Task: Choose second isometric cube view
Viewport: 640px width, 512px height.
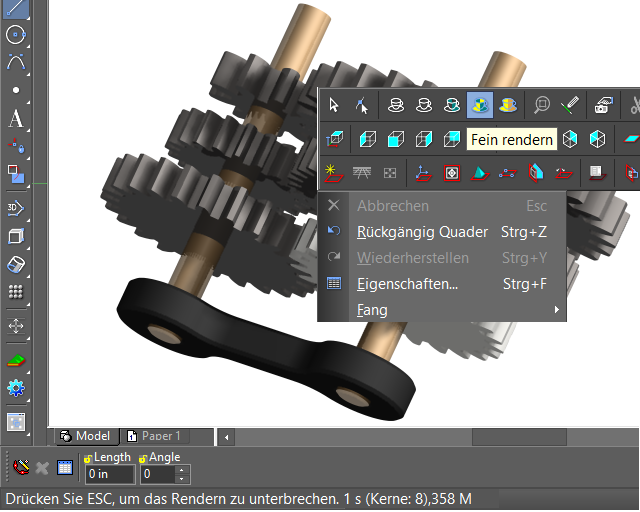Action: tap(598, 139)
